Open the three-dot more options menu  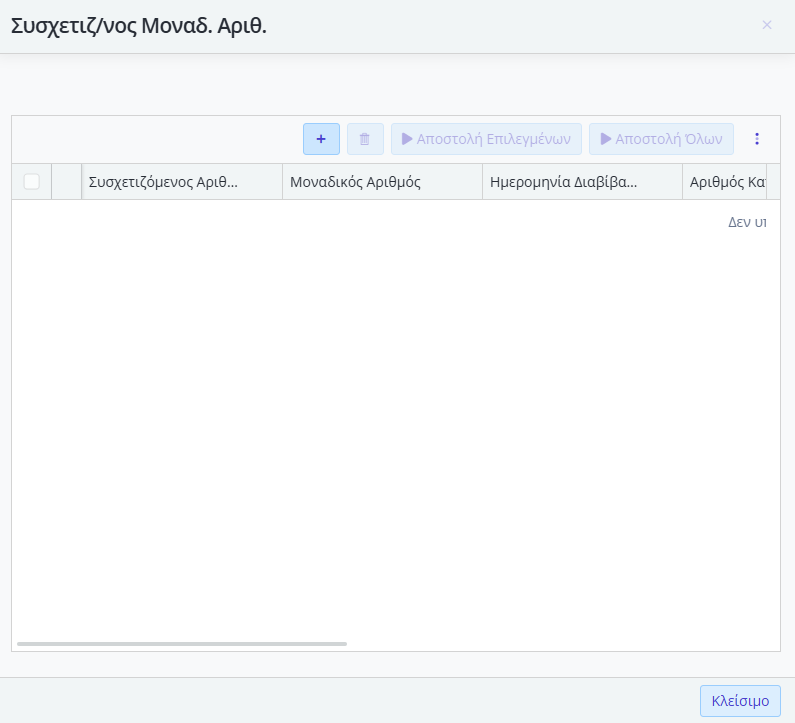(757, 139)
